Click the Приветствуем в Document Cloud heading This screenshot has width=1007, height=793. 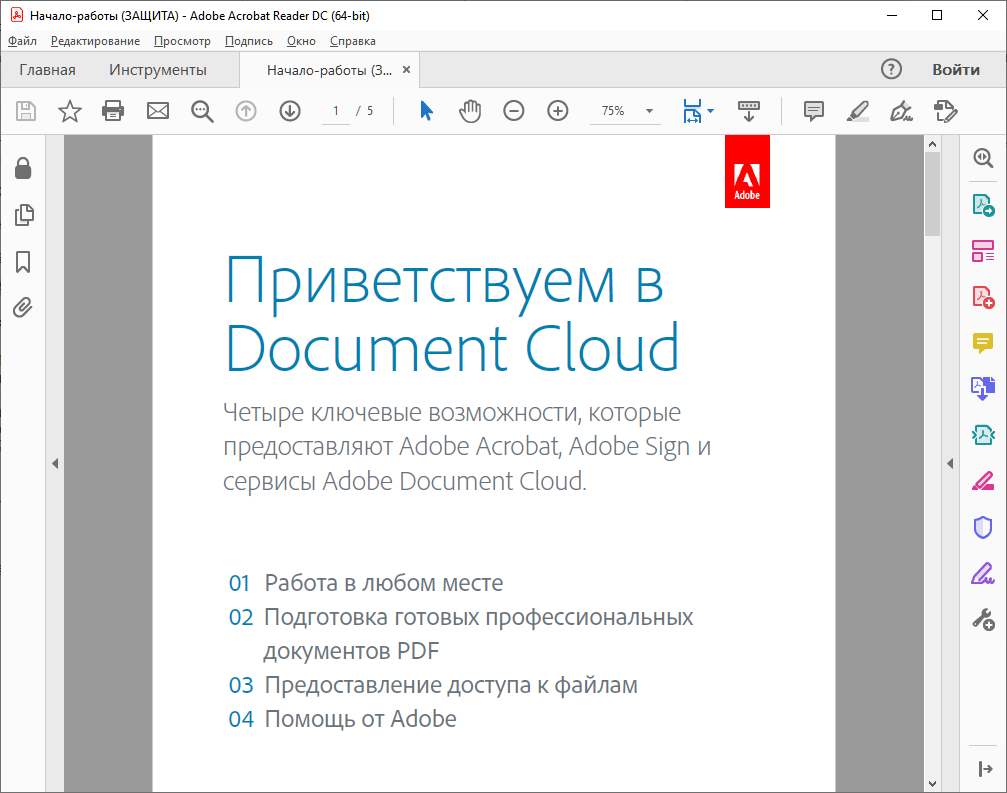(x=452, y=314)
